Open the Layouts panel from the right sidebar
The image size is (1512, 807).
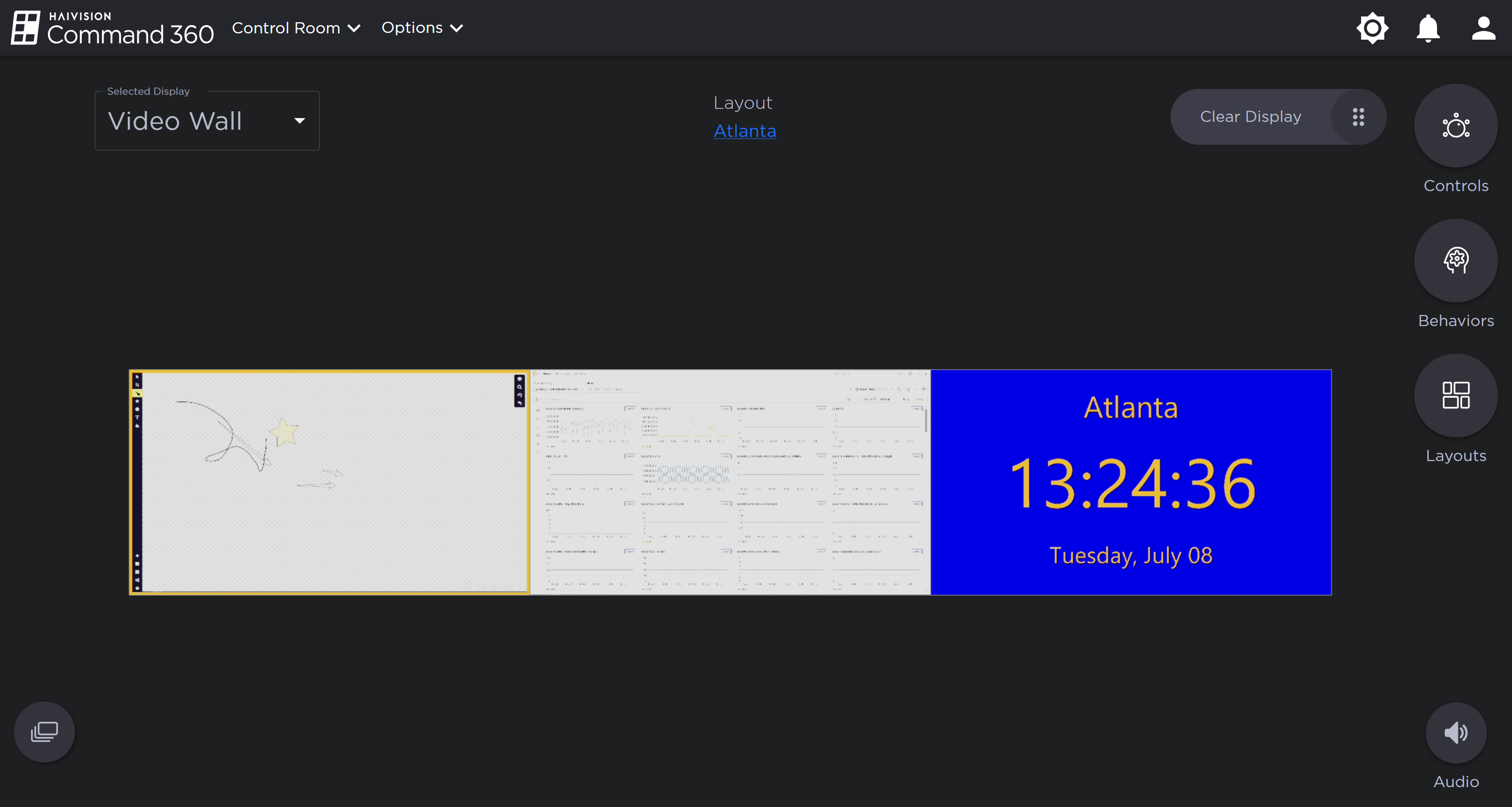[1456, 396]
